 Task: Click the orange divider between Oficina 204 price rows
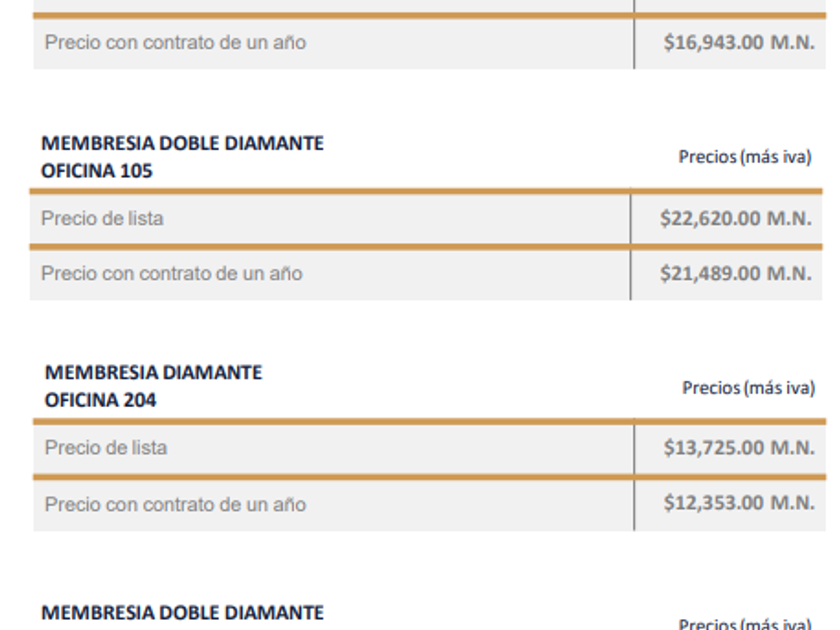coord(330,477)
